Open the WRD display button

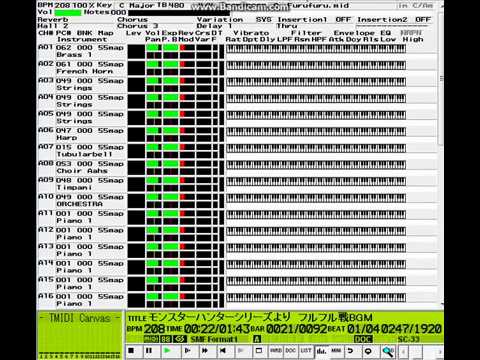[276, 351]
